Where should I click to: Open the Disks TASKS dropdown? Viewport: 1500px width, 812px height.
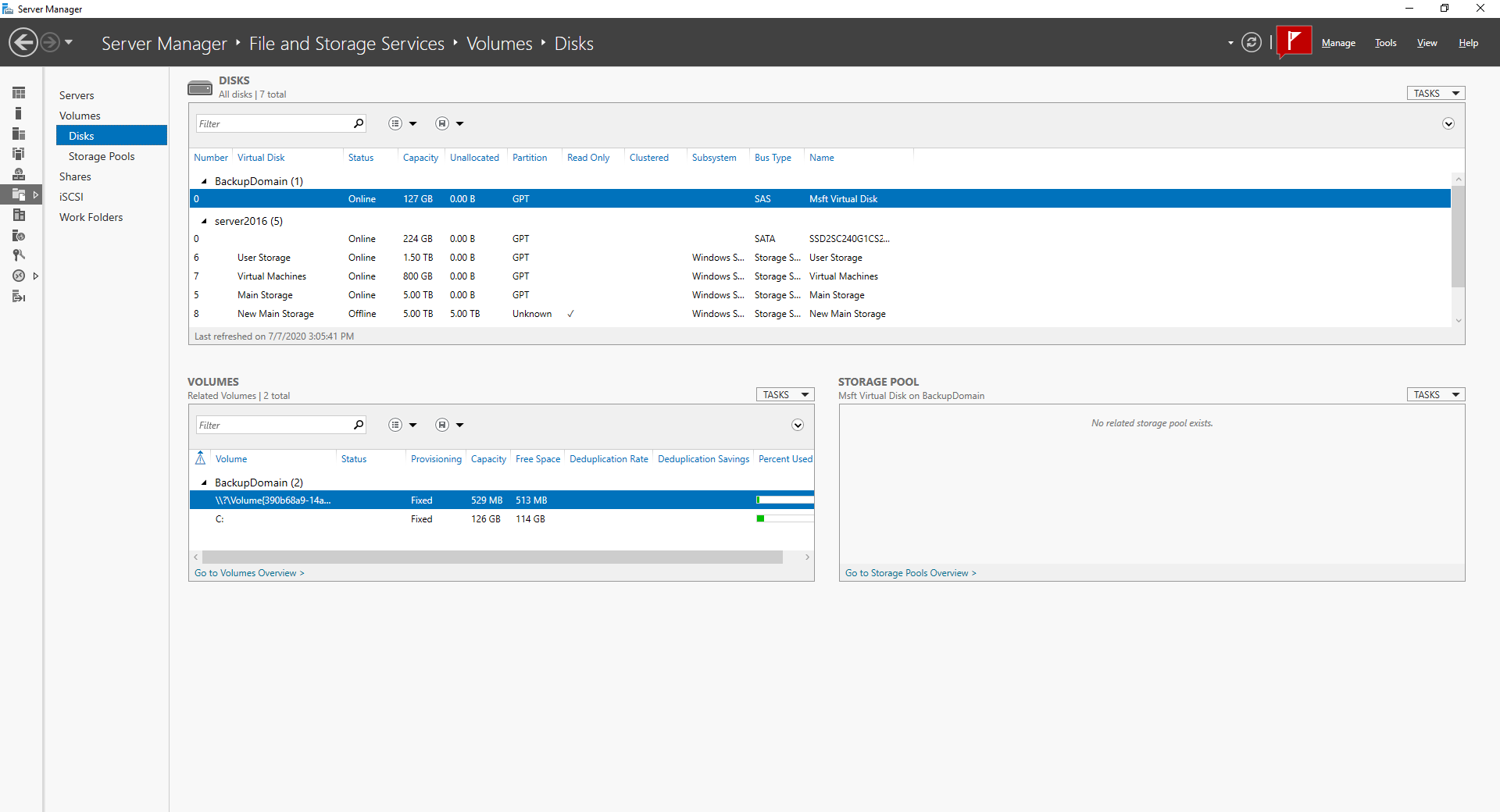click(x=1436, y=93)
